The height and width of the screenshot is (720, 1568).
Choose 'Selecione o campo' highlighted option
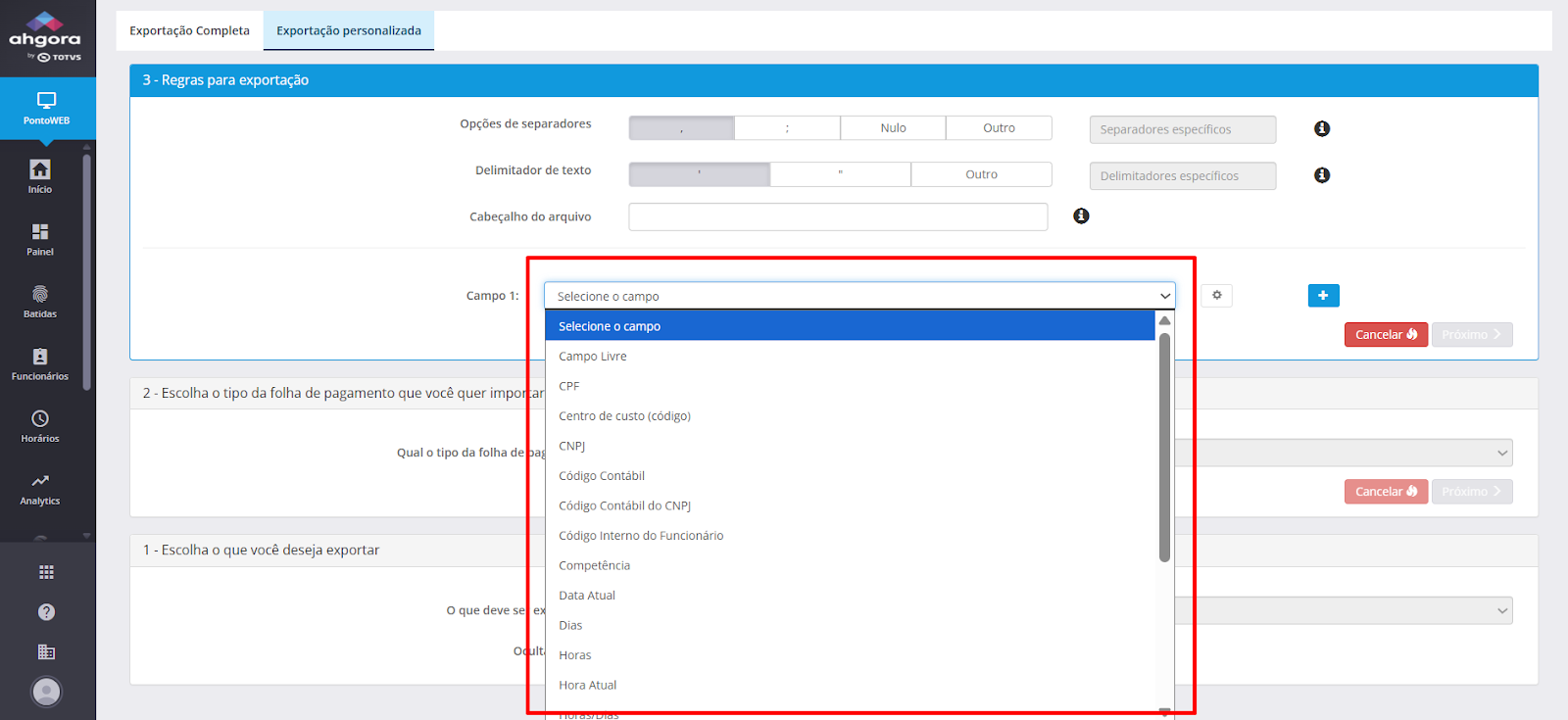pyautogui.click(x=851, y=326)
